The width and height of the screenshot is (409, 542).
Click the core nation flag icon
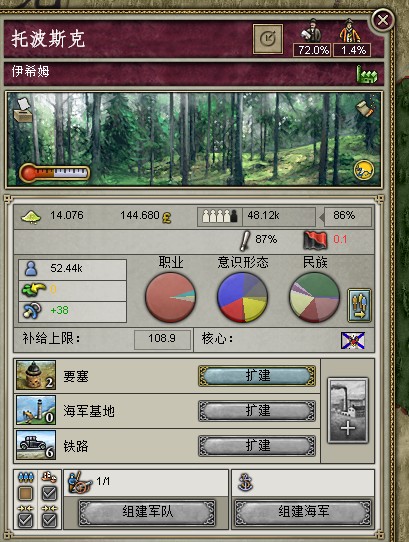(353, 340)
